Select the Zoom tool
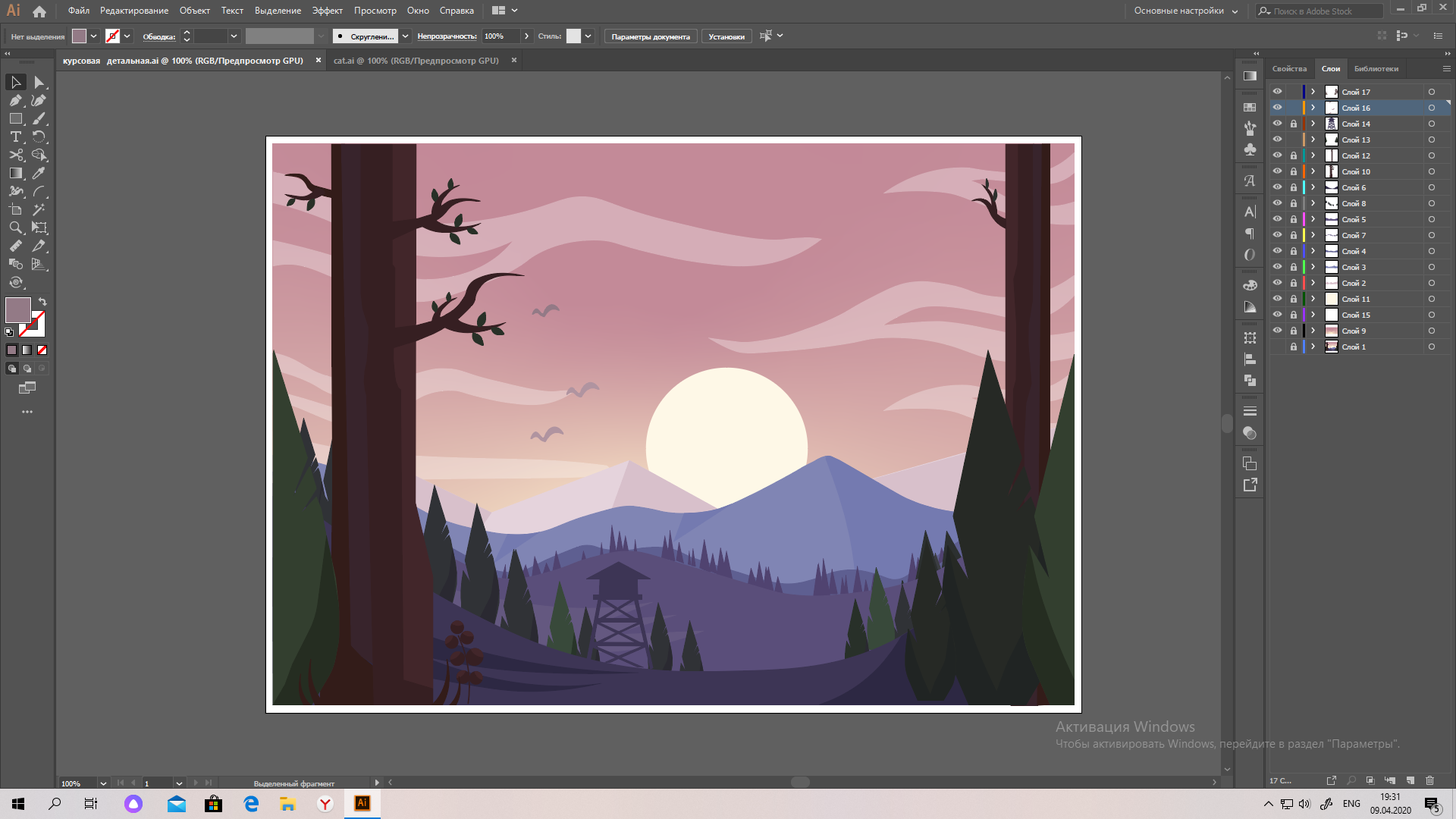 pos(15,227)
